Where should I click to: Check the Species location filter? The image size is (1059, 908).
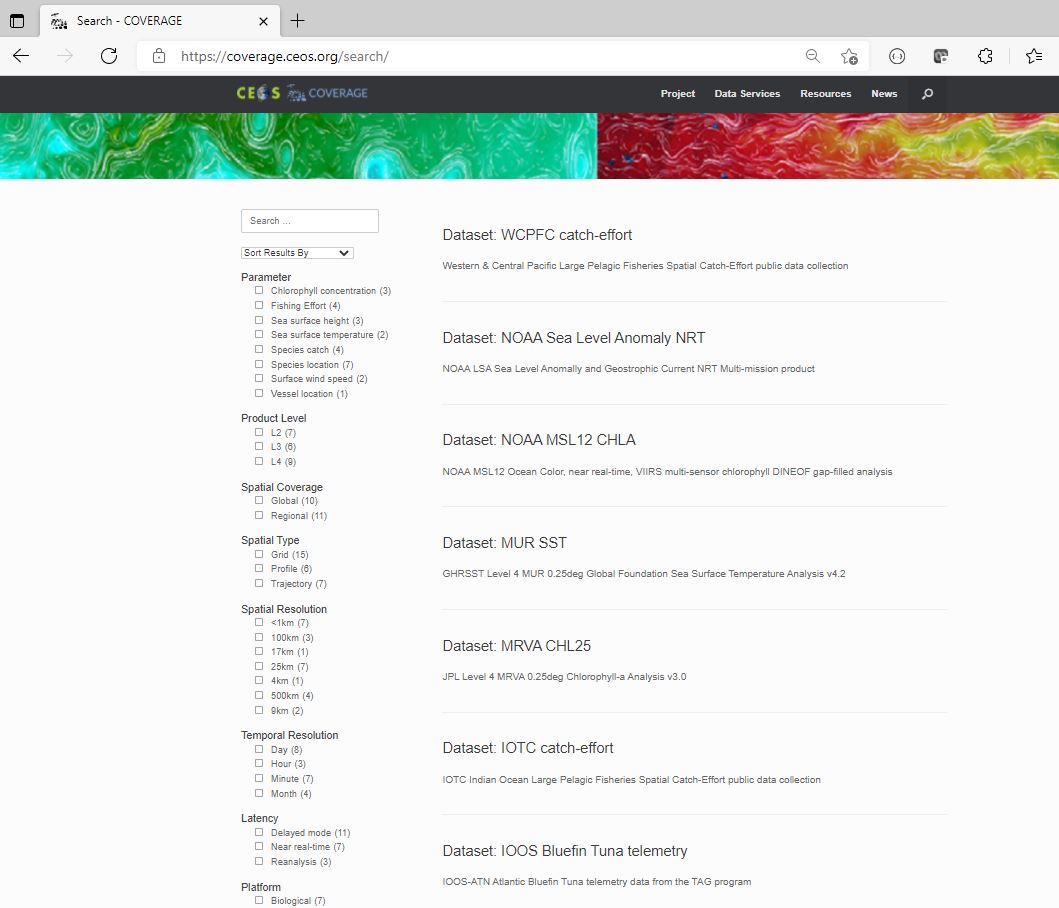tap(259, 364)
